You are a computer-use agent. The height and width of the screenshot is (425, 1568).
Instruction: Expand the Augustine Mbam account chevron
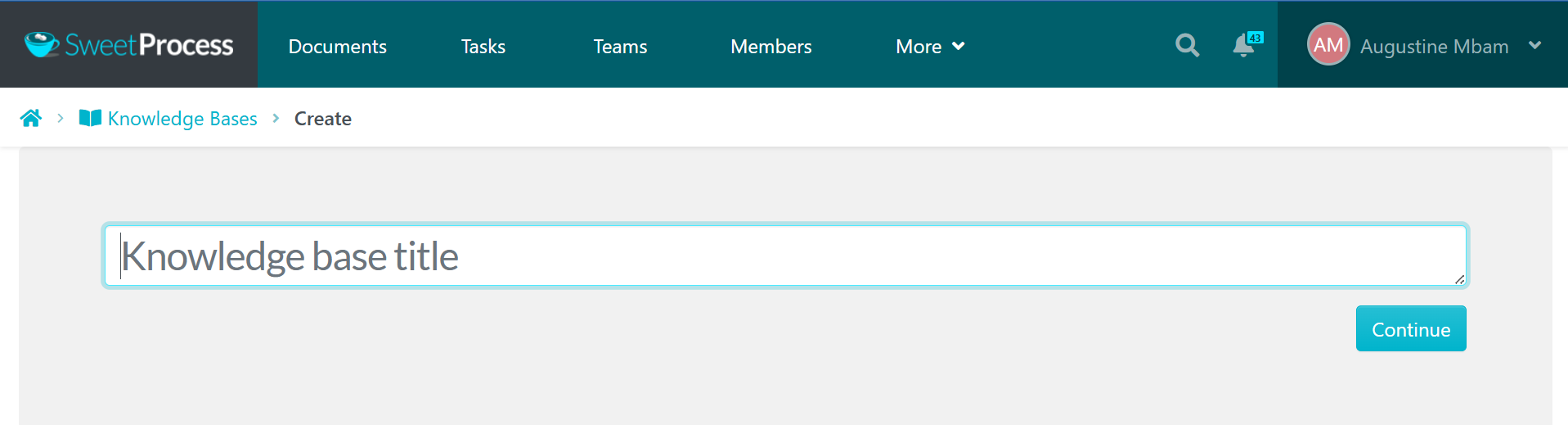[1534, 46]
